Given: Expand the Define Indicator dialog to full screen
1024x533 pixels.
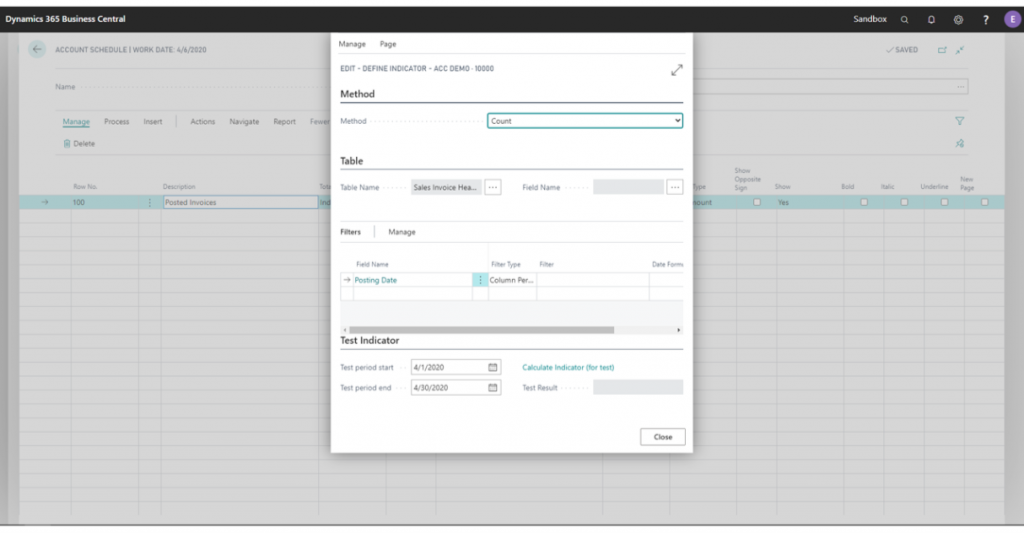Looking at the screenshot, I should 676,70.
